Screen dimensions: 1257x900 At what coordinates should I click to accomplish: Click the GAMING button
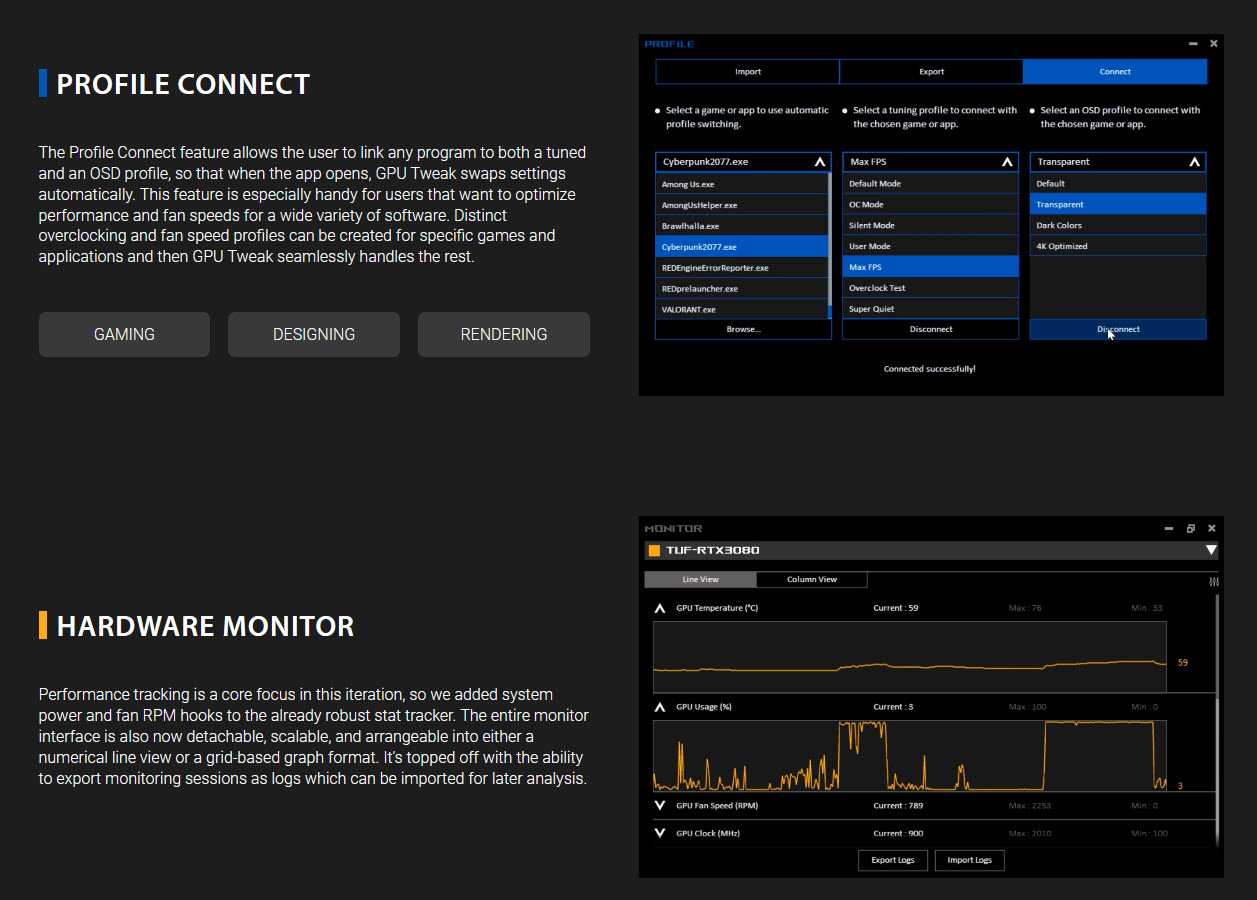click(124, 334)
